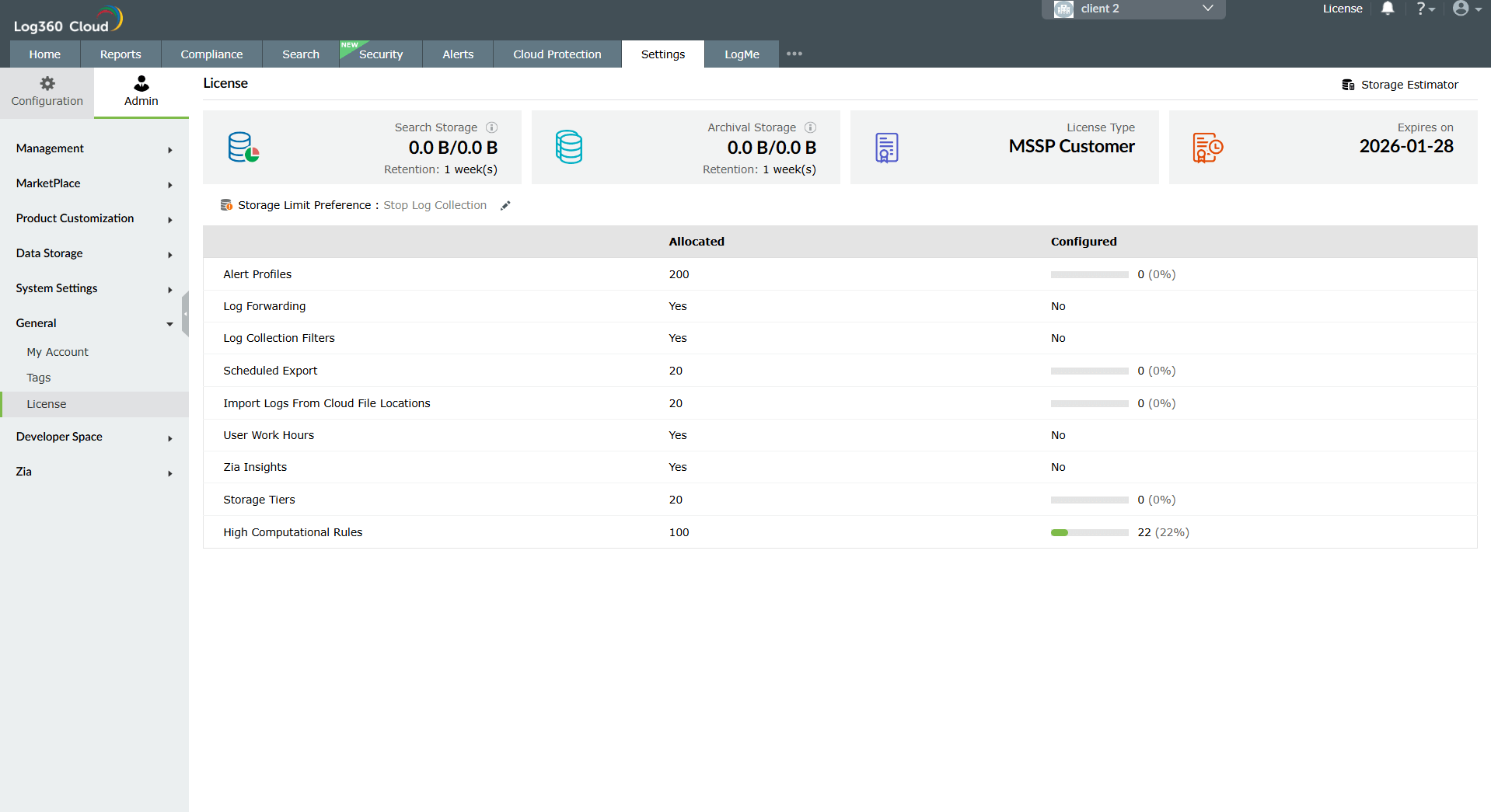The height and width of the screenshot is (812, 1491).
Task: Open Tags in the General section
Action: [39, 378]
